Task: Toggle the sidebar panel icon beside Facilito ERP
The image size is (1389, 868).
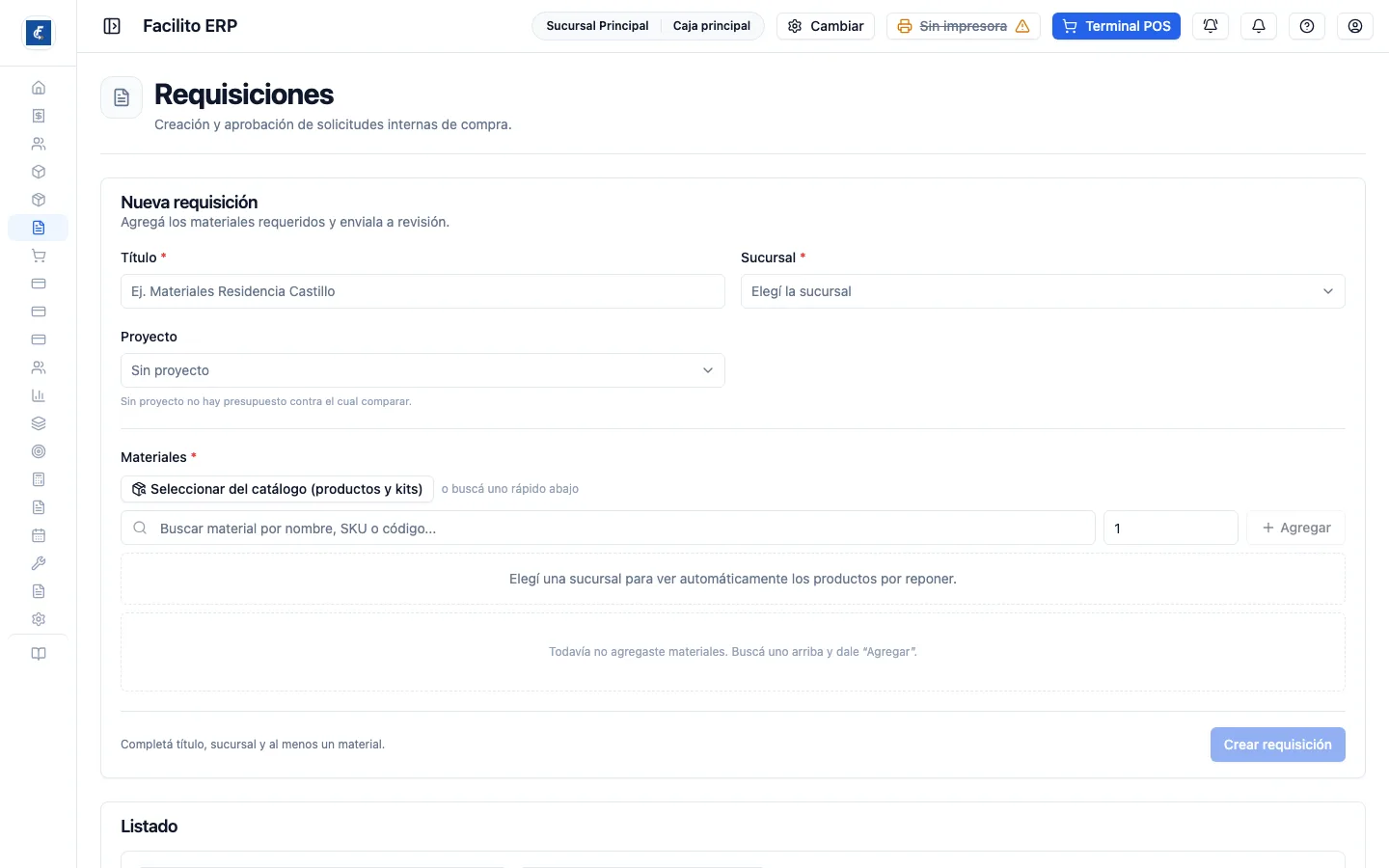Action: 112,26
